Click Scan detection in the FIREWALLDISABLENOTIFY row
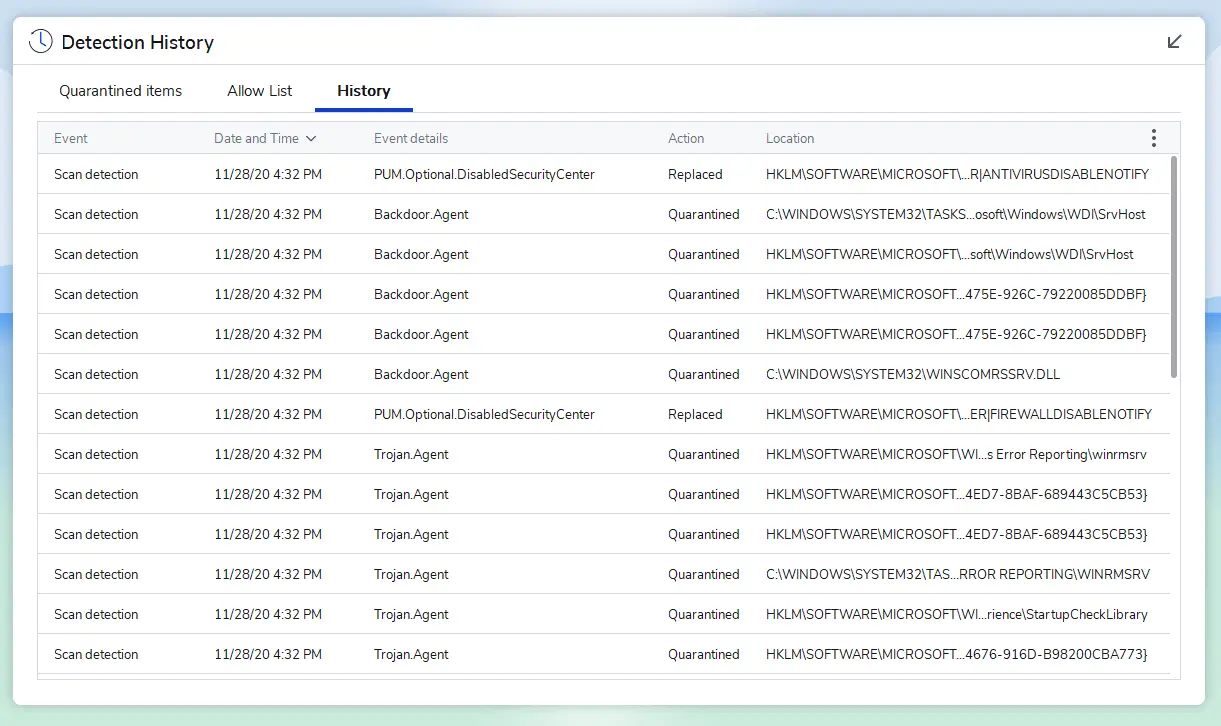The image size is (1221, 726). pos(96,414)
